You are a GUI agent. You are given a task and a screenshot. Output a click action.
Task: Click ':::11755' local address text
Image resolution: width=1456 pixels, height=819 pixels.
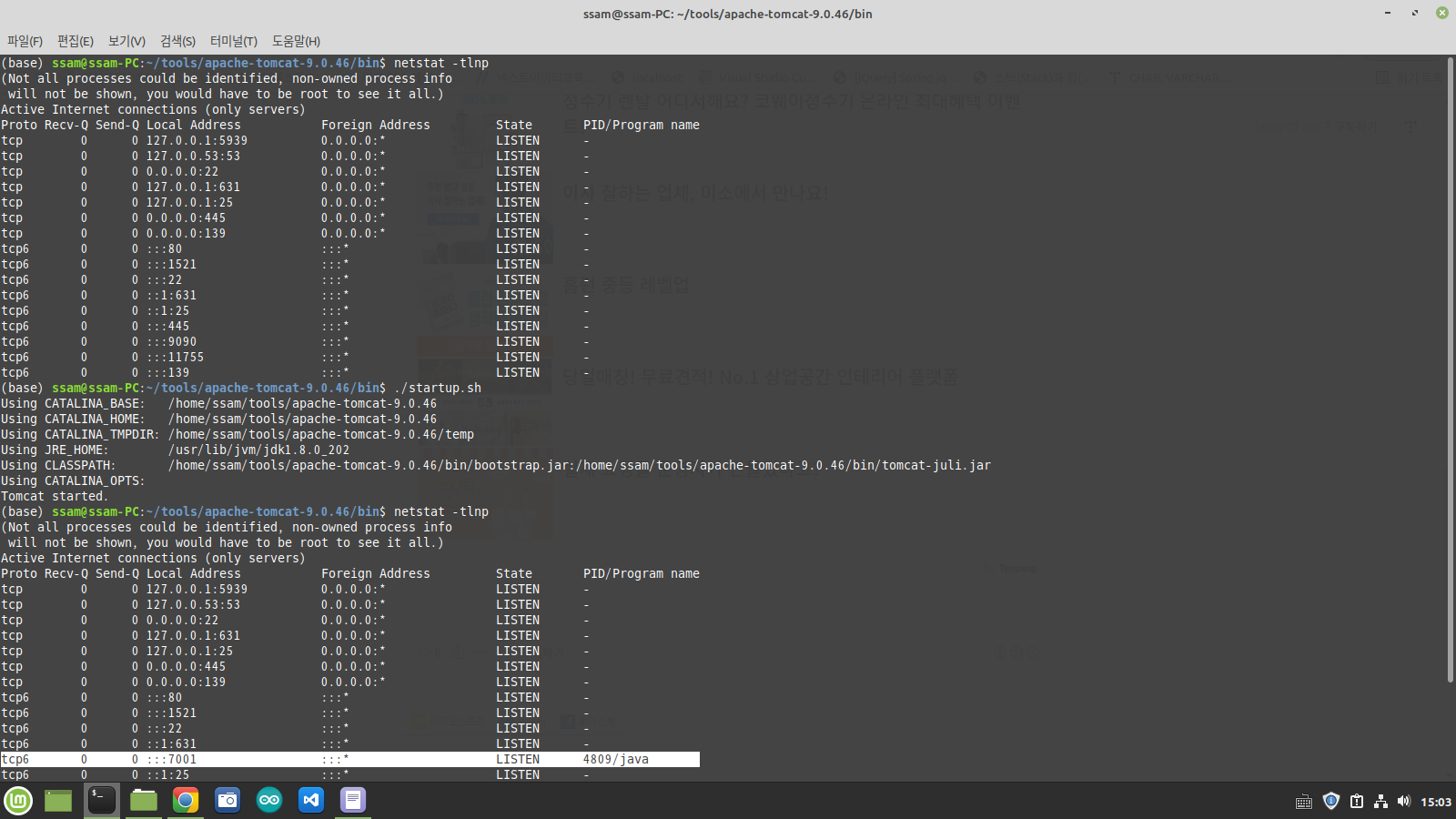pyautogui.click(x=175, y=357)
